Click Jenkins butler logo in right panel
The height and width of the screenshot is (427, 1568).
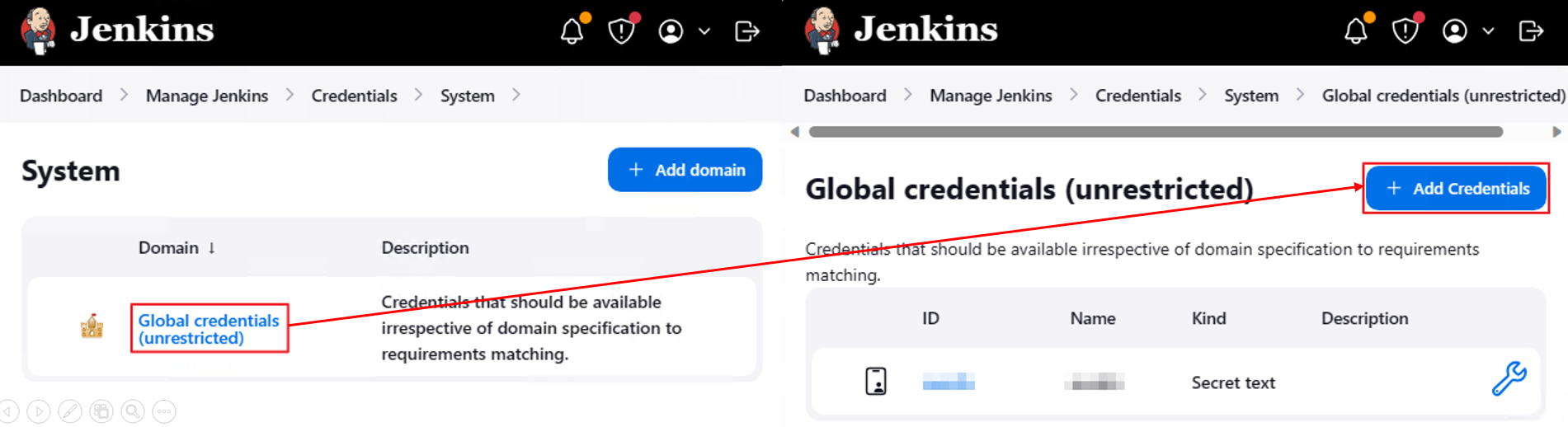pos(822,30)
